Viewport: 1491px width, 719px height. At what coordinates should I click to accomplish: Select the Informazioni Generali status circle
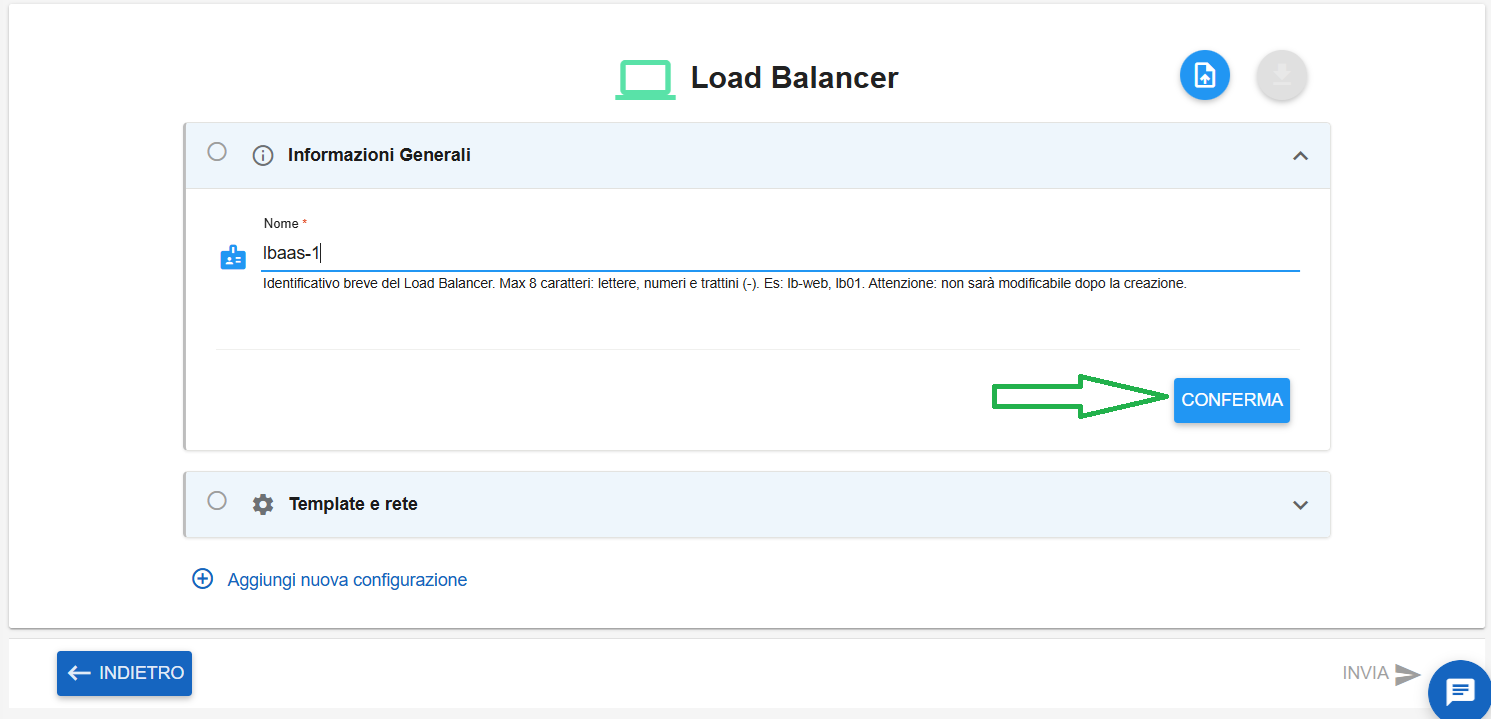coord(217,152)
